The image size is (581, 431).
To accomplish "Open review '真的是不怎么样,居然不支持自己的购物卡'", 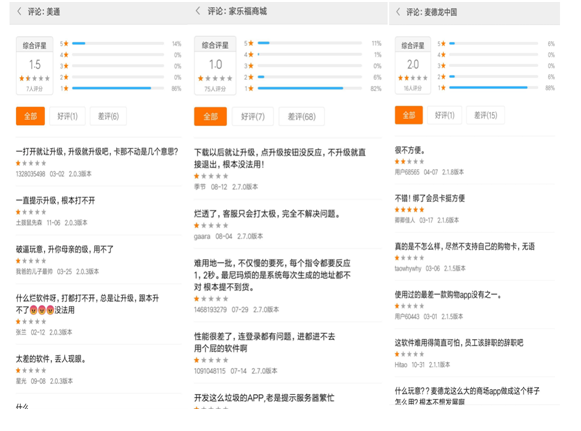I will click(x=465, y=246).
